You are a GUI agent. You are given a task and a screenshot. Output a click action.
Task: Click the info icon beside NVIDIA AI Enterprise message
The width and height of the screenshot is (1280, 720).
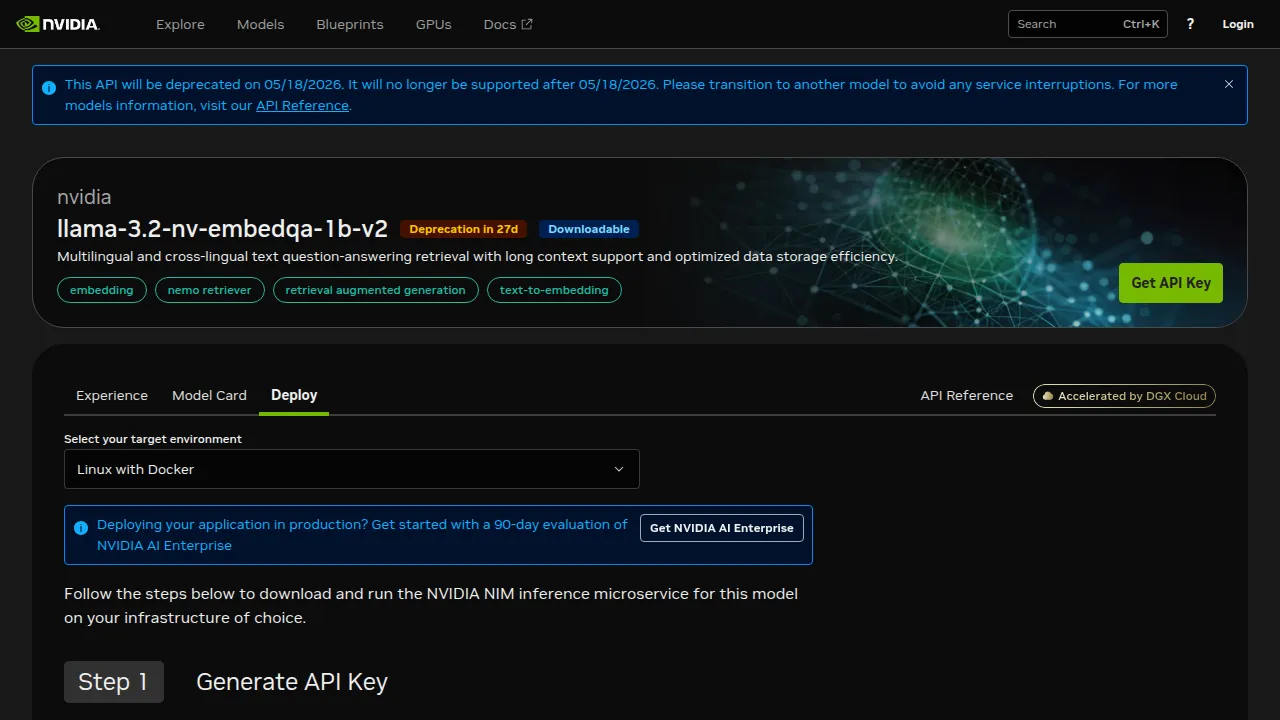click(81, 527)
